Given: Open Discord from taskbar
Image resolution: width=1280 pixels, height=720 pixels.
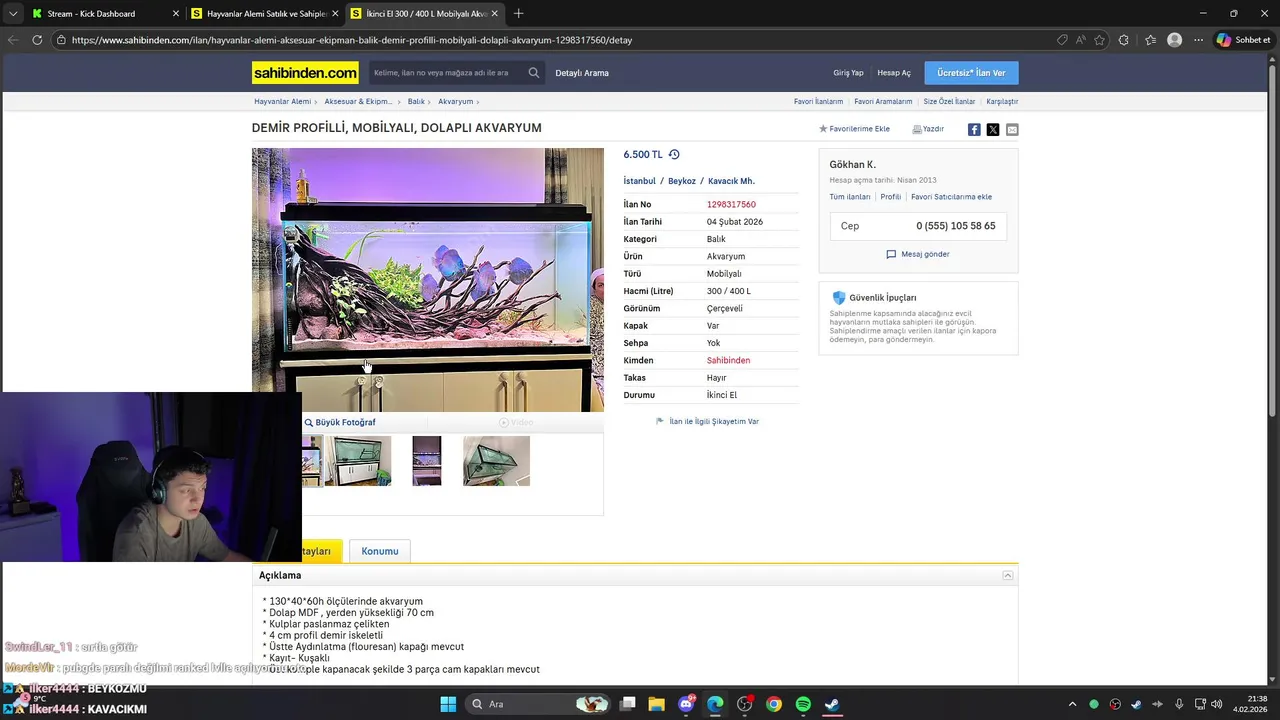Looking at the screenshot, I should [x=687, y=704].
